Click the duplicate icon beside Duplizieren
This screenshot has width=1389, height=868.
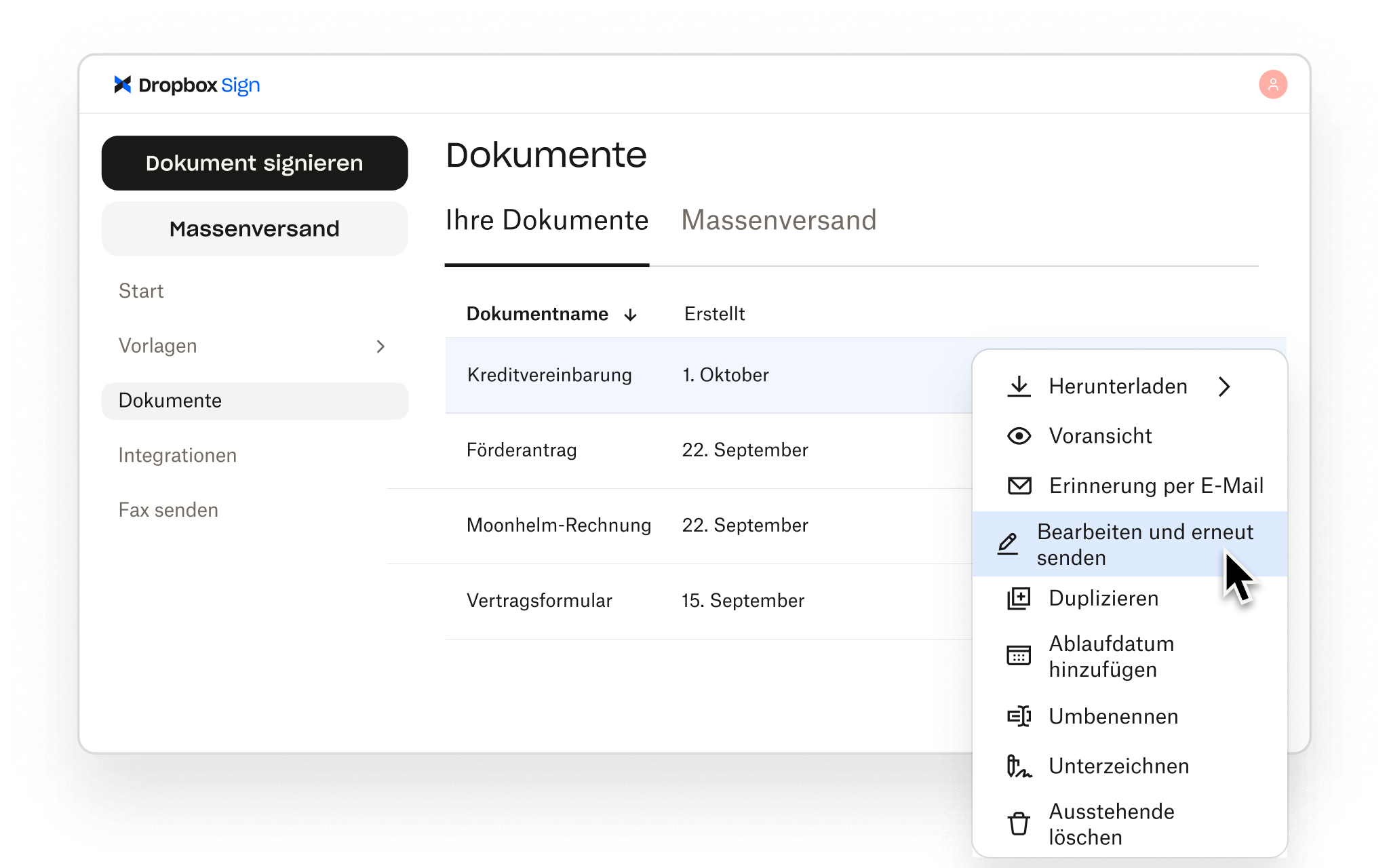coord(1019,598)
